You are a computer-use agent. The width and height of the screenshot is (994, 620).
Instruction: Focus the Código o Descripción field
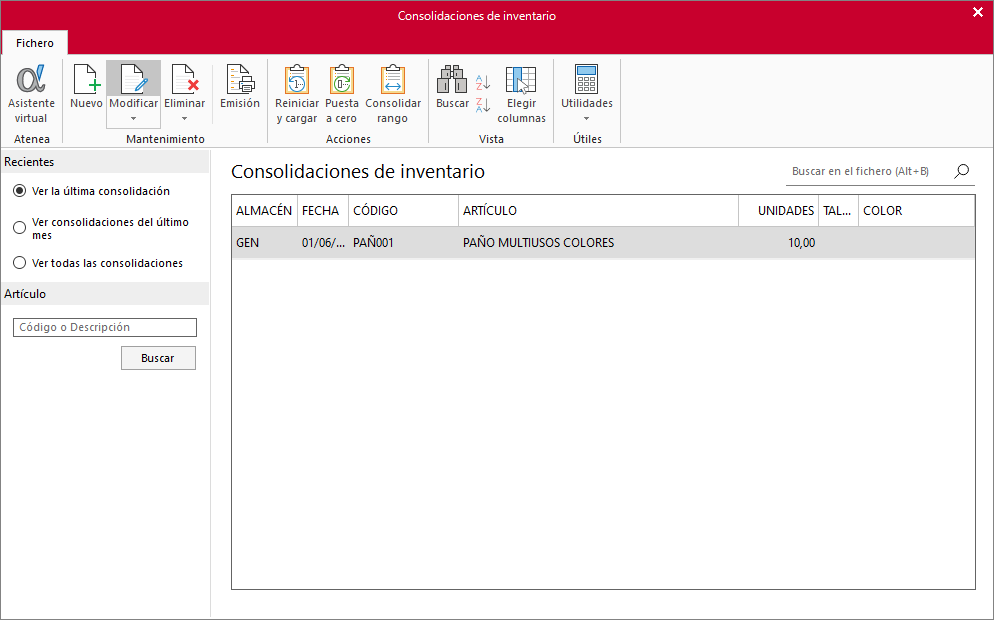[105, 327]
